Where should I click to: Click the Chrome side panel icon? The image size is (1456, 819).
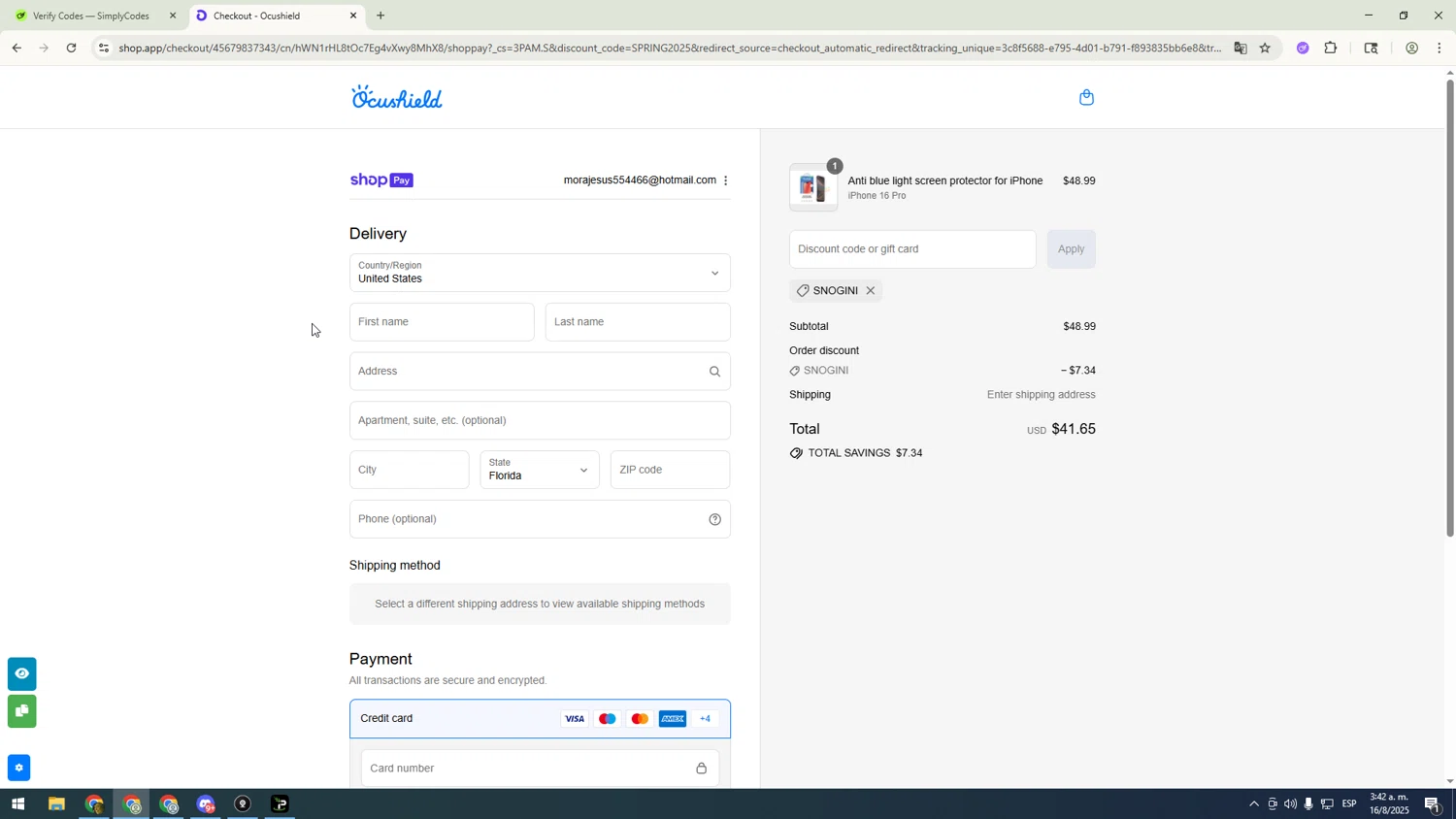tap(1371, 48)
